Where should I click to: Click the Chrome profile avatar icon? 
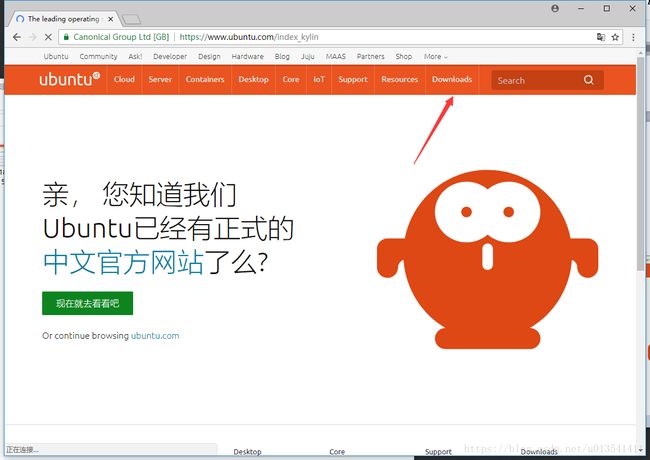(555, 8)
